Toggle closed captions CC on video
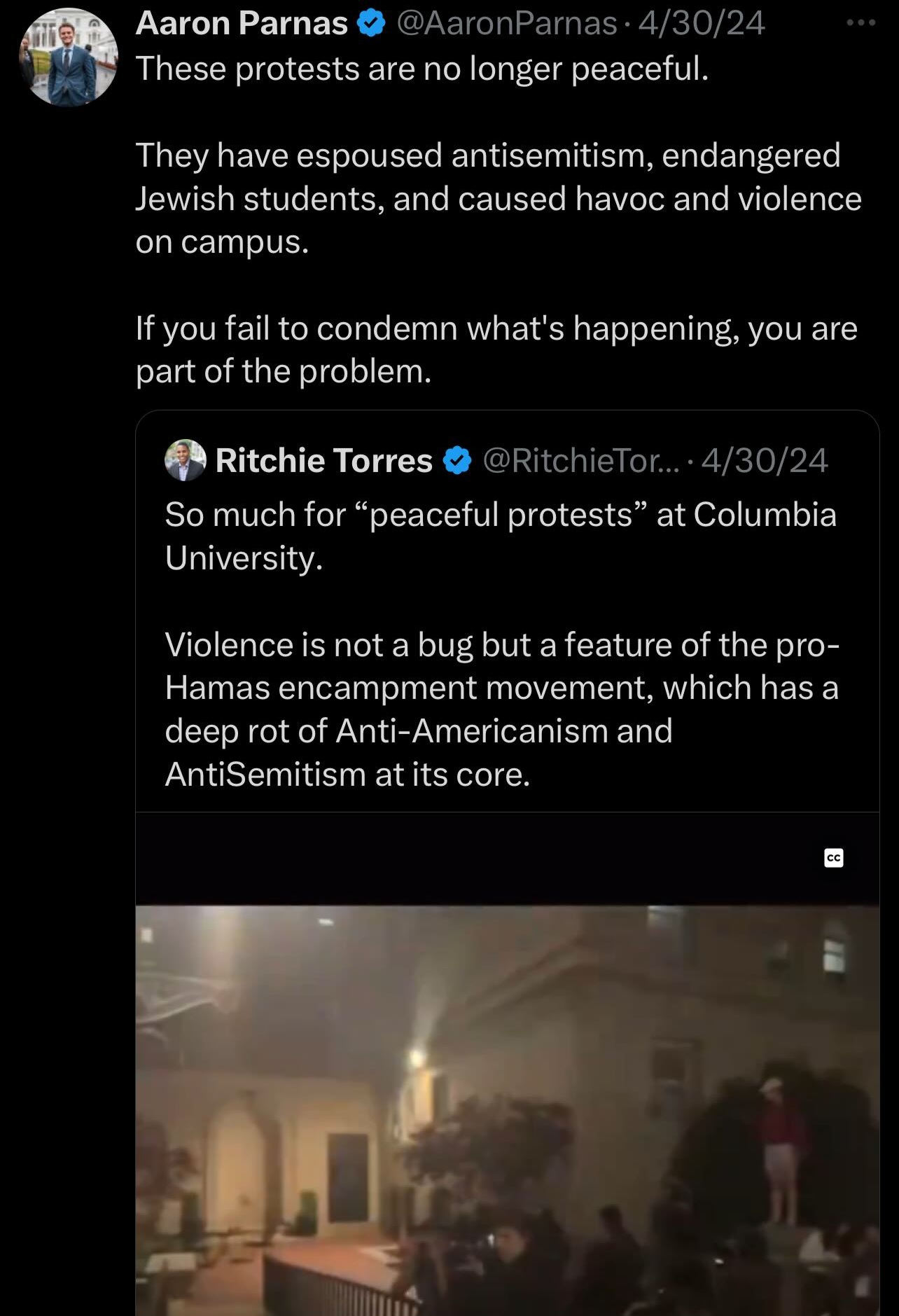The image size is (899, 1316). click(x=834, y=858)
